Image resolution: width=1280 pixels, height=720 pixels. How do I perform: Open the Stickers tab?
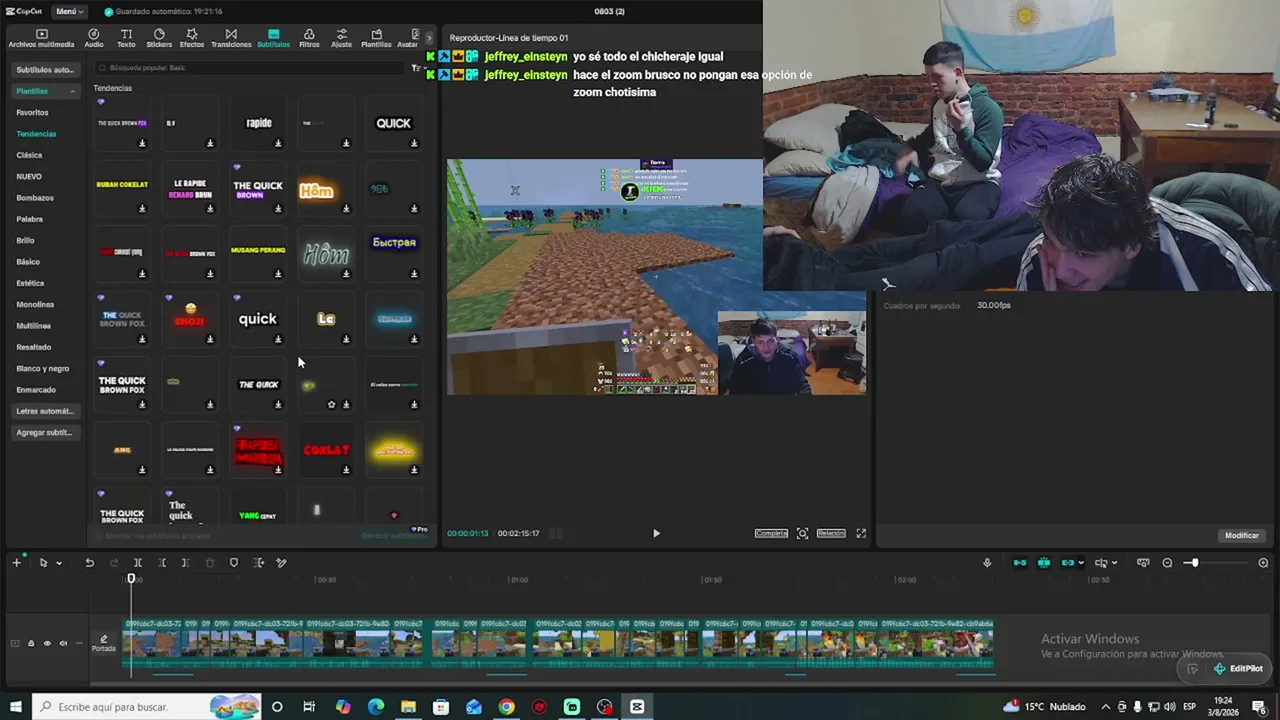coord(159,38)
